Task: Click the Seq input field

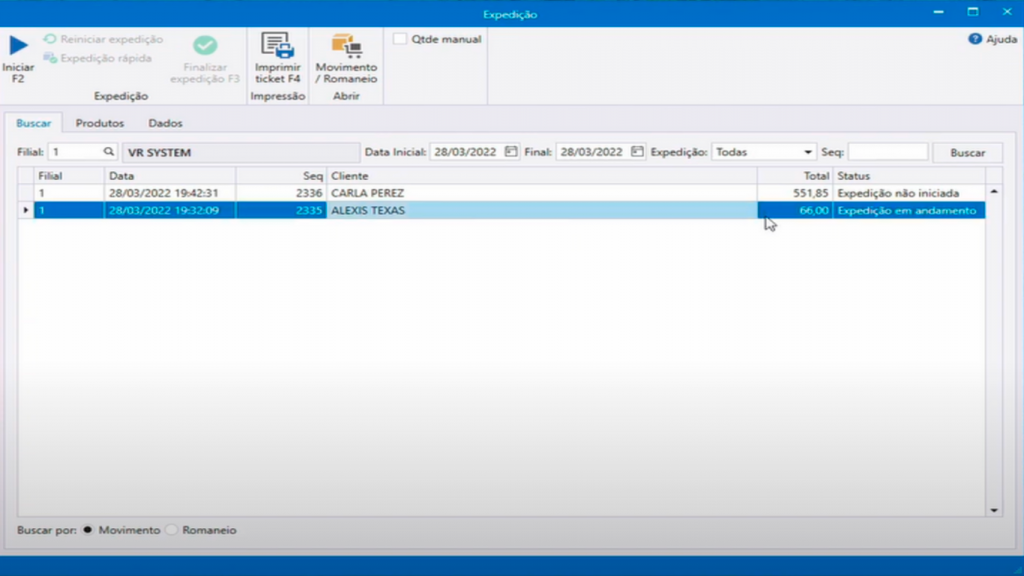Action: tap(887, 153)
